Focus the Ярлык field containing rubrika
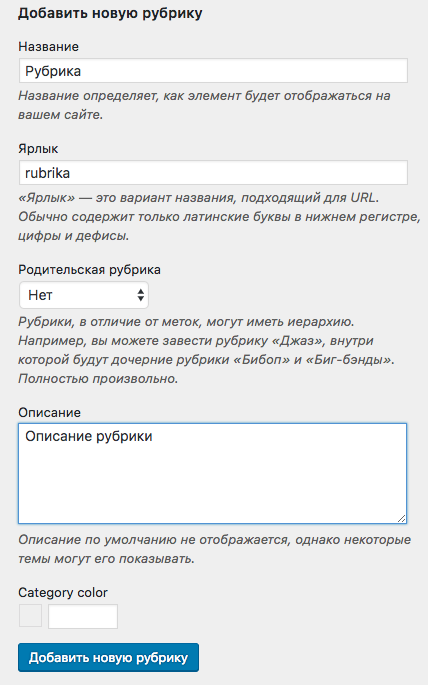Viewport: 428px width, 685px height. point(213,173)
